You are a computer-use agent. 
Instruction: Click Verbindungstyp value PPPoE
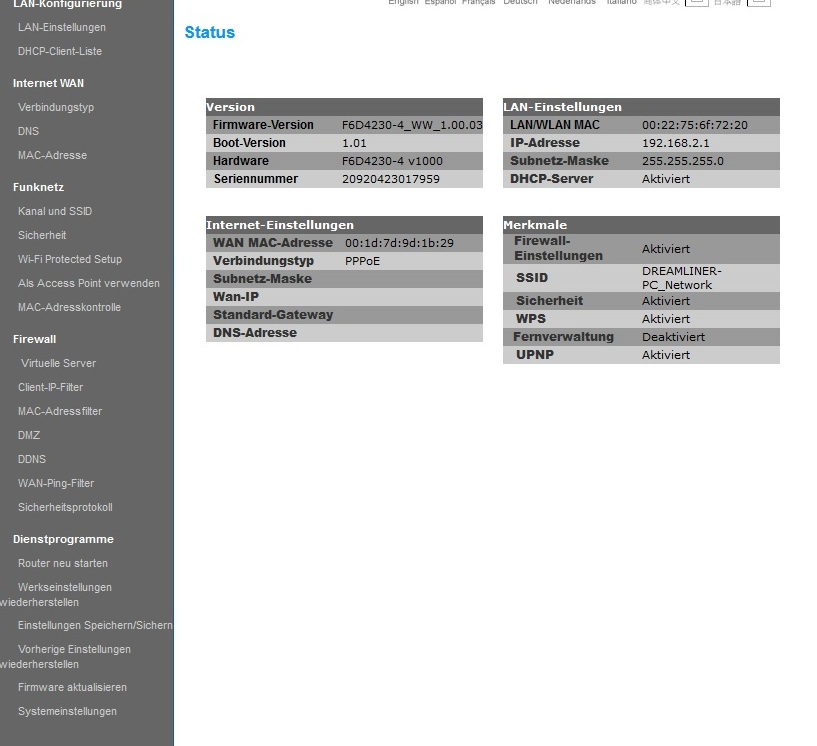pyautogui.click(x=362, y=261)
